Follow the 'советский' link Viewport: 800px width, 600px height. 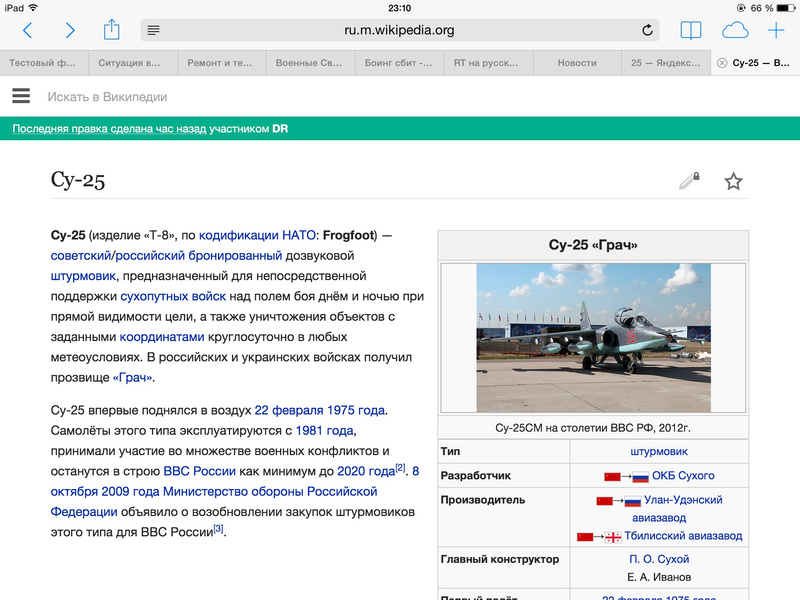click(81, 256)
